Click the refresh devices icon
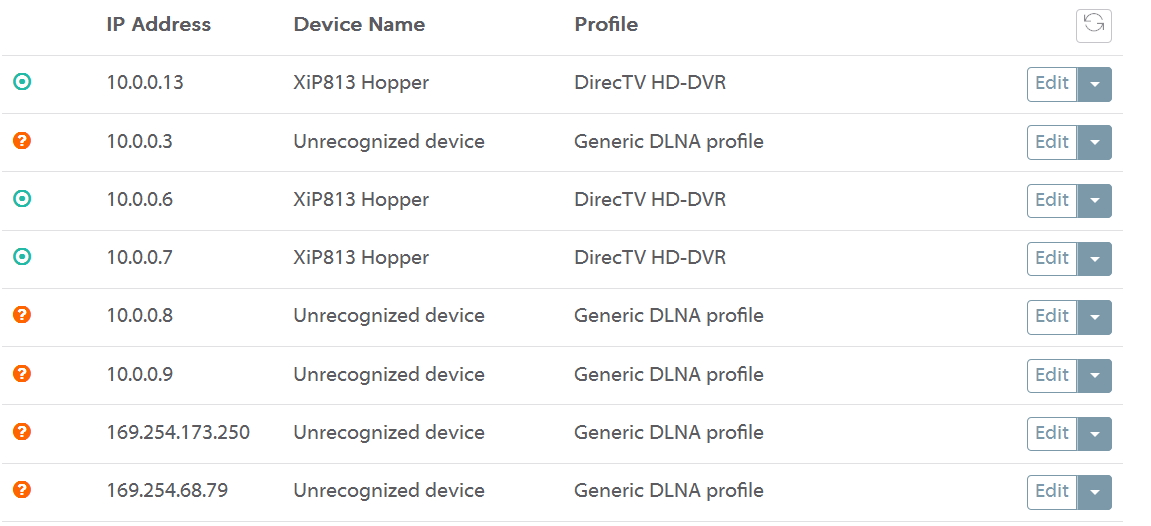Image resolution: width=1151 pixels, height=526 pixels. pyautogui.click(x=1093, y=25)
